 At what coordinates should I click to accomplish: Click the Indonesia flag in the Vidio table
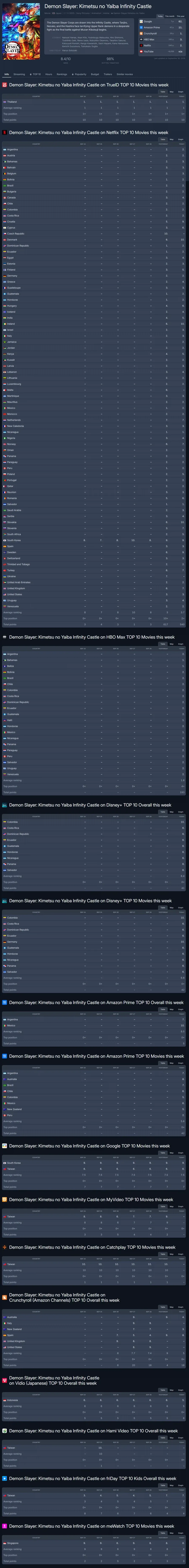pos(5,1400)
